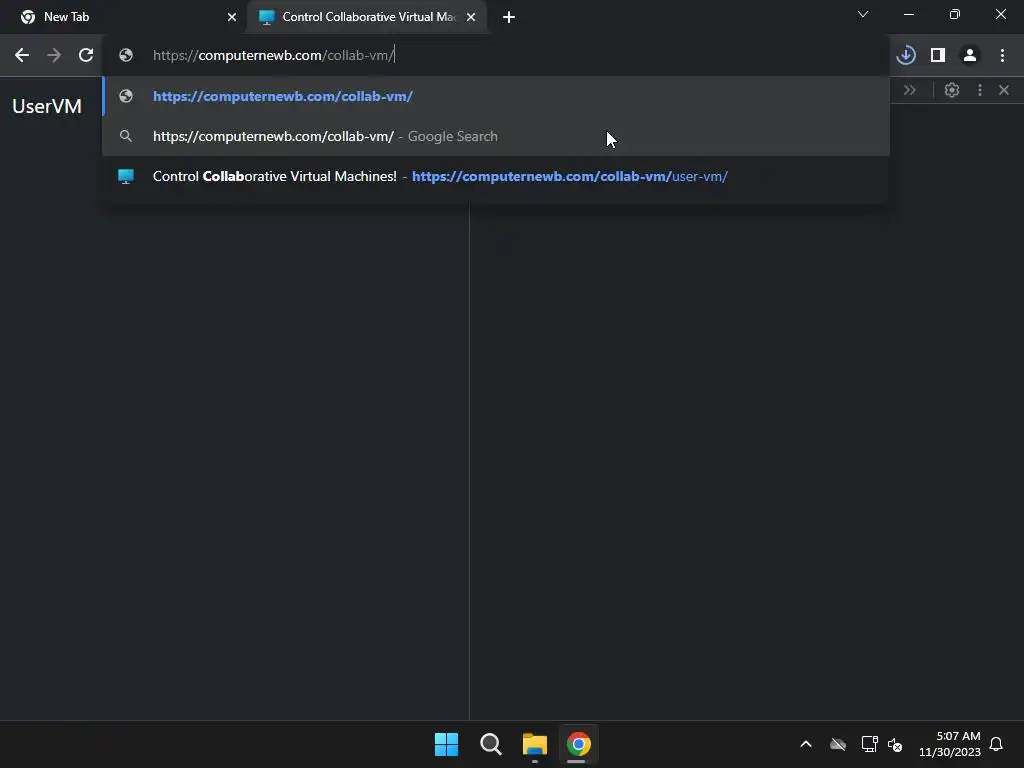Expand more DevTools tabs with double chevron
Image resolution: width=1024 pixels, height=768 pixels.
pos(910,90)
